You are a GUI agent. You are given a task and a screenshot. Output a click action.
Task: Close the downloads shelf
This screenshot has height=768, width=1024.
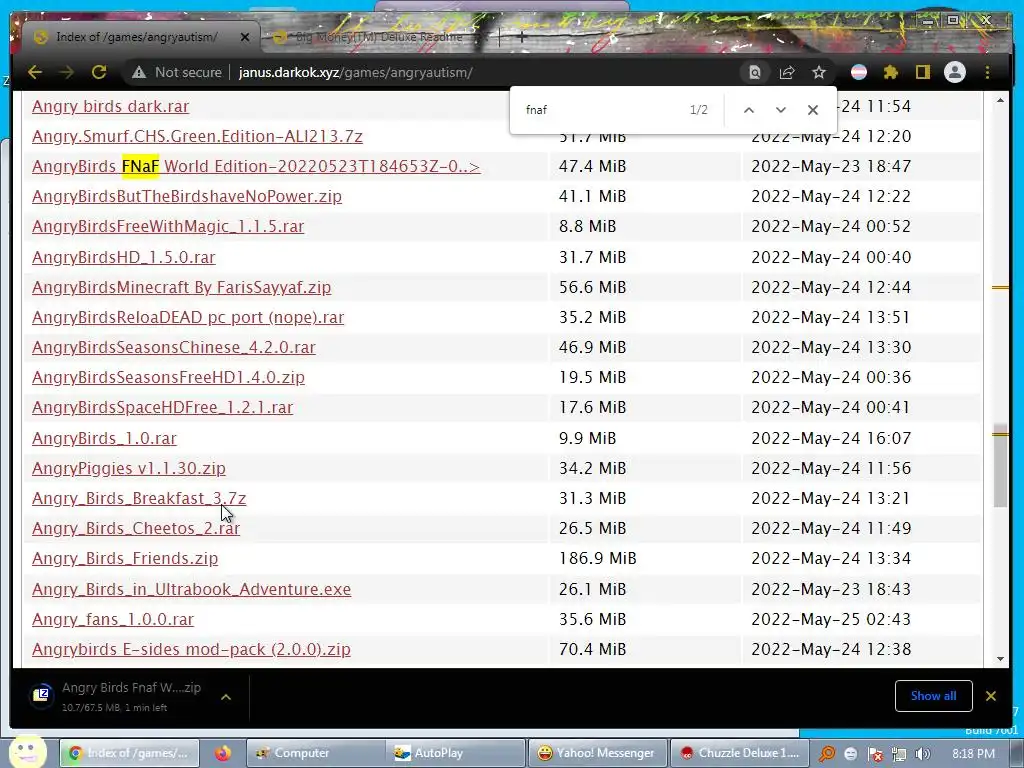pyautogui.click(x=991, y=696)
